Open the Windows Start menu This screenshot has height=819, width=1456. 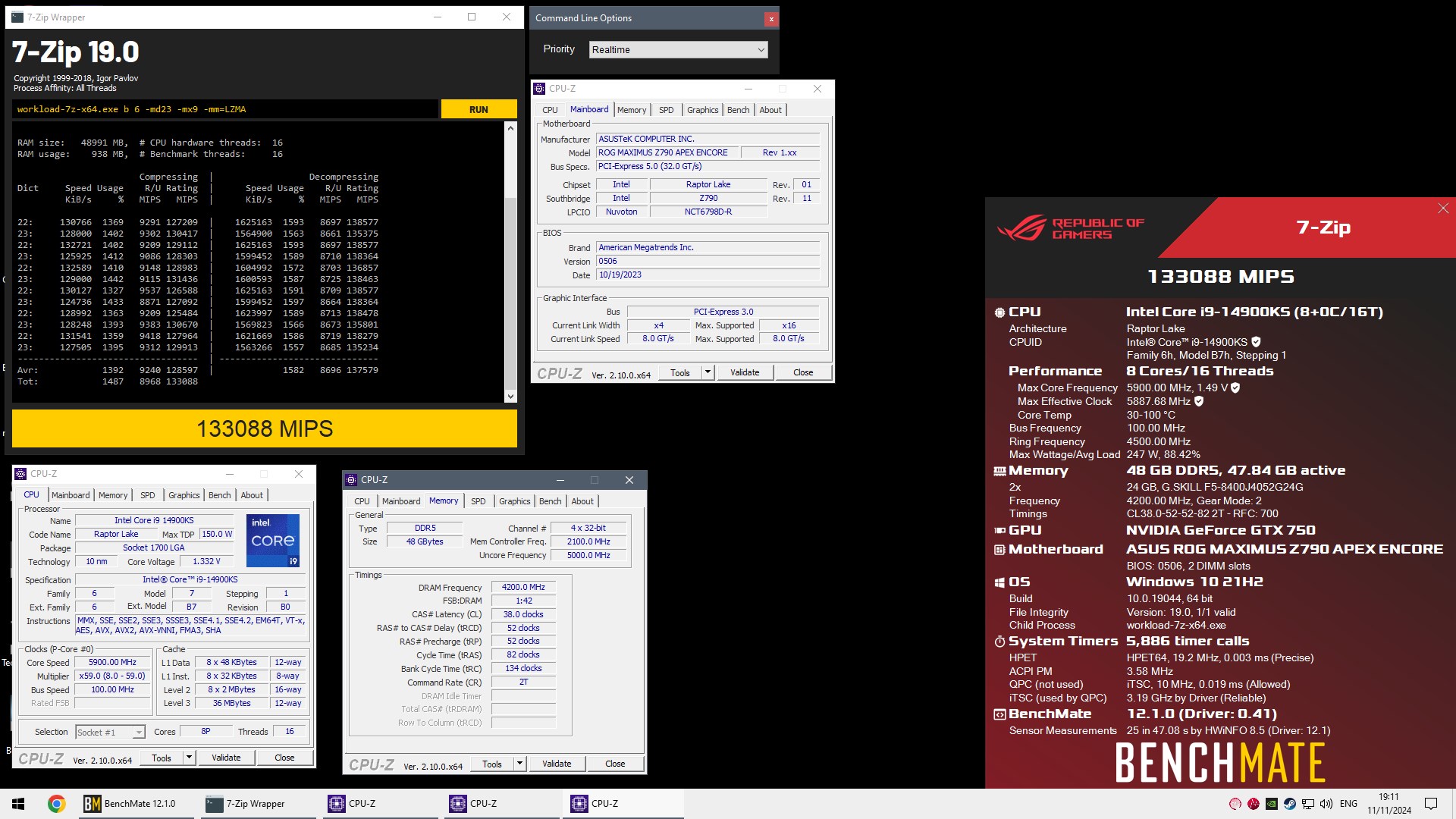point(18,804)
